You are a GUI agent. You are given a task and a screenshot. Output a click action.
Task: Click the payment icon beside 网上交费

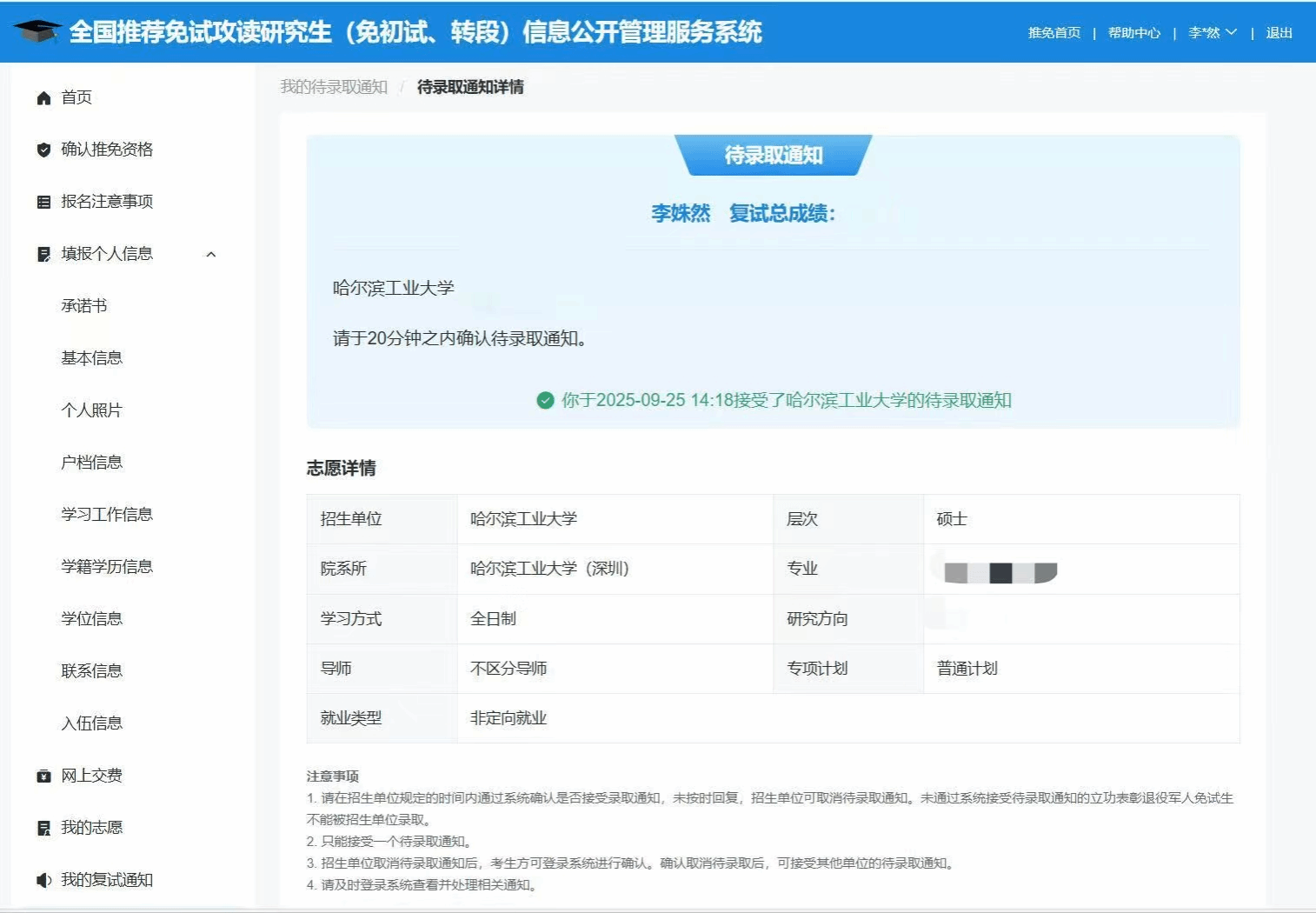(x=43, y=776)
